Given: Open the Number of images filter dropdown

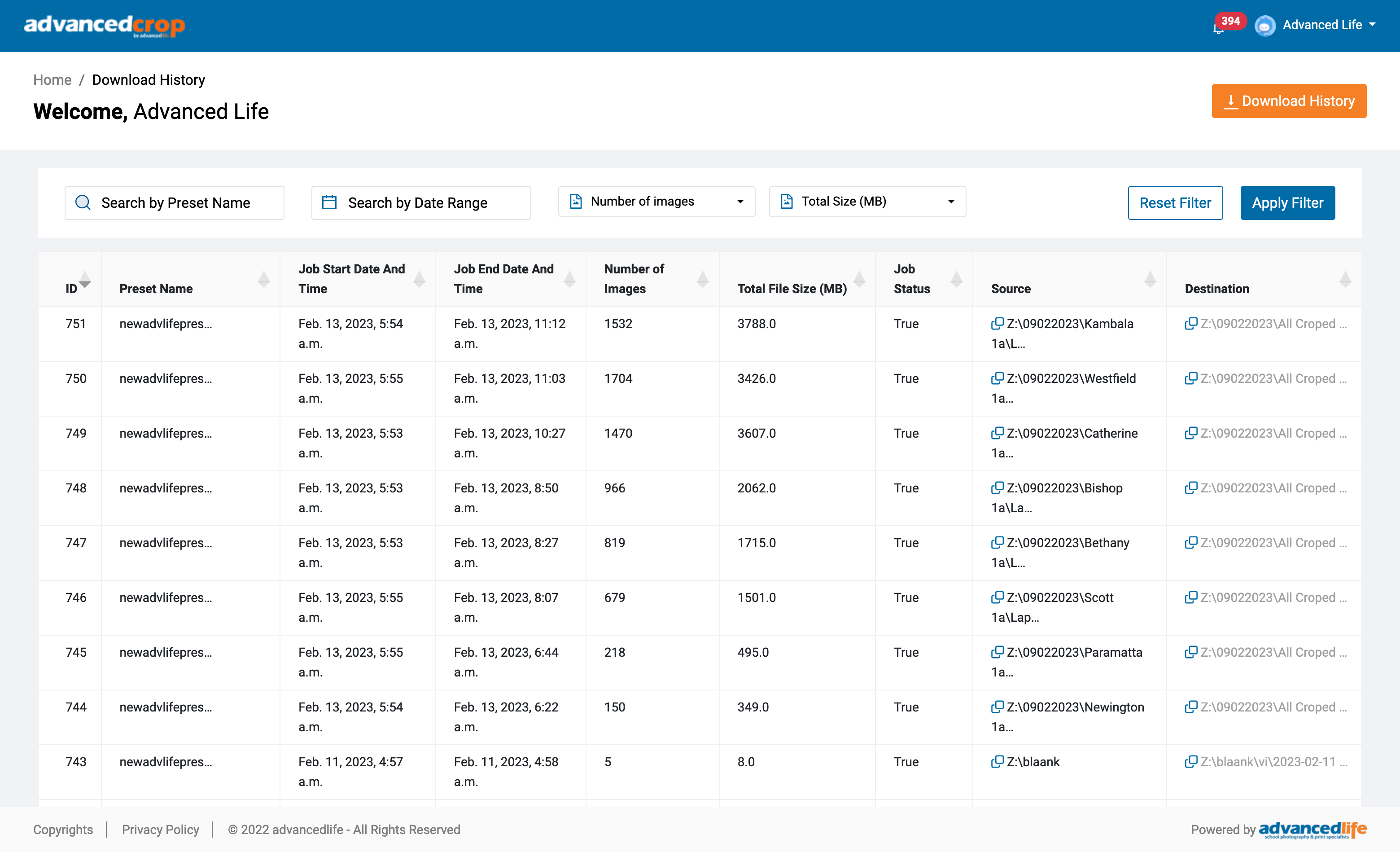Looking at the screenshot, I should tap(656, 201).
